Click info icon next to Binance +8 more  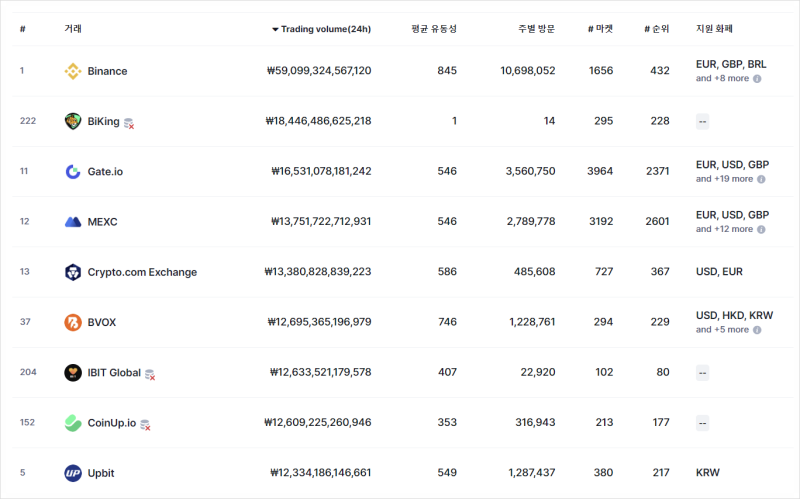[x=757, y=79]
